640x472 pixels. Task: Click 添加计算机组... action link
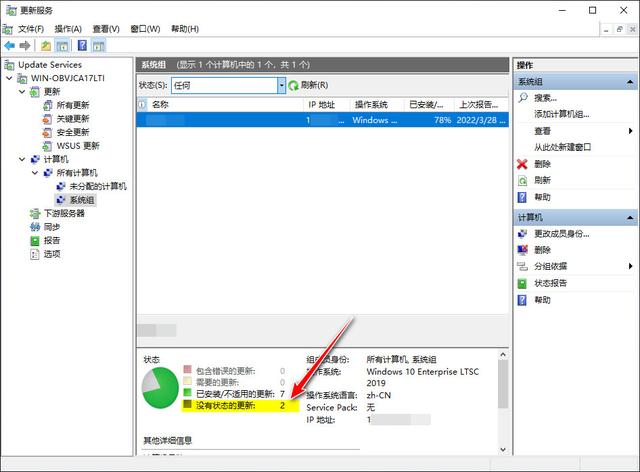tap(562, 114)
